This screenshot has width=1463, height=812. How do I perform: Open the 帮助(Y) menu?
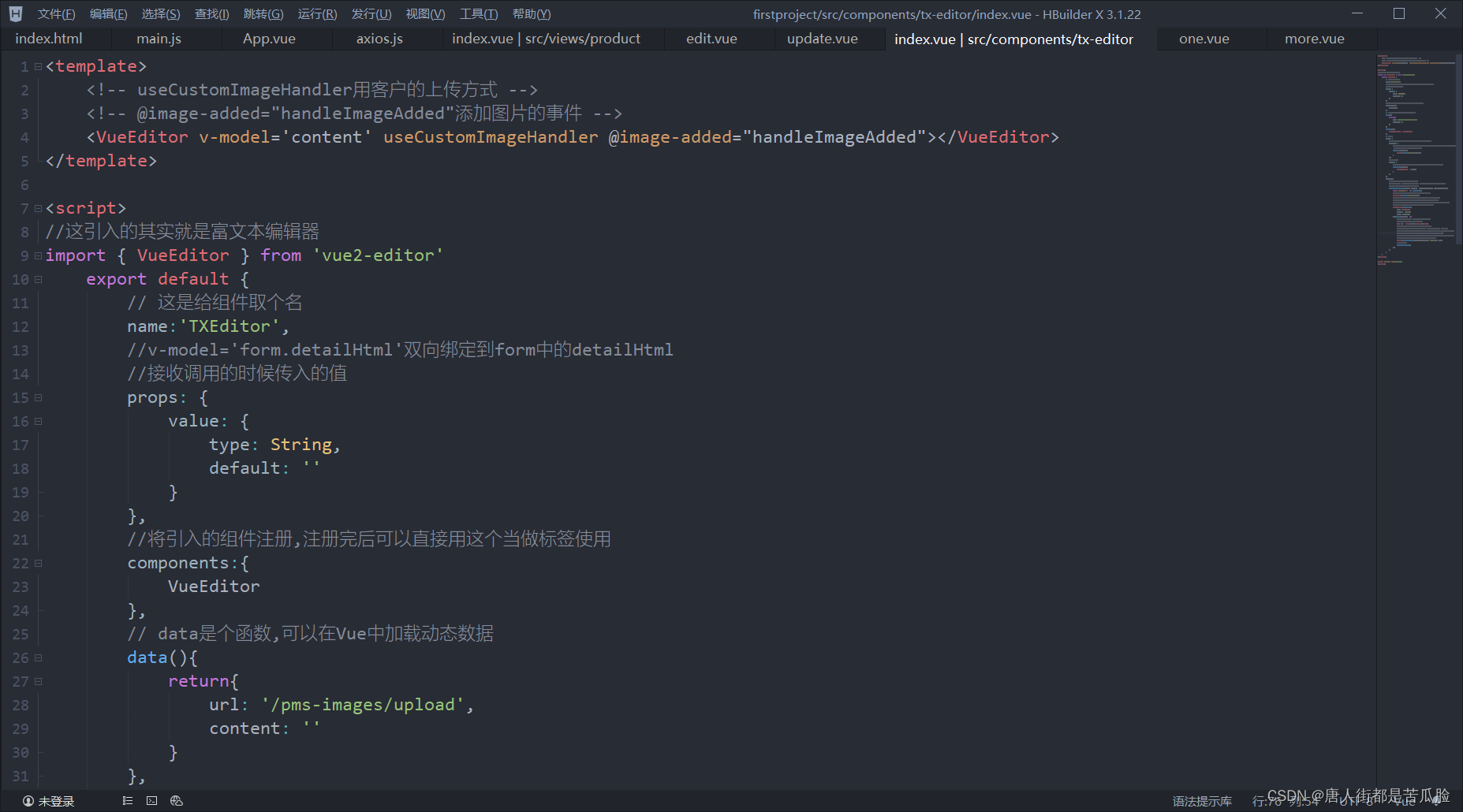tap(532, 14)
